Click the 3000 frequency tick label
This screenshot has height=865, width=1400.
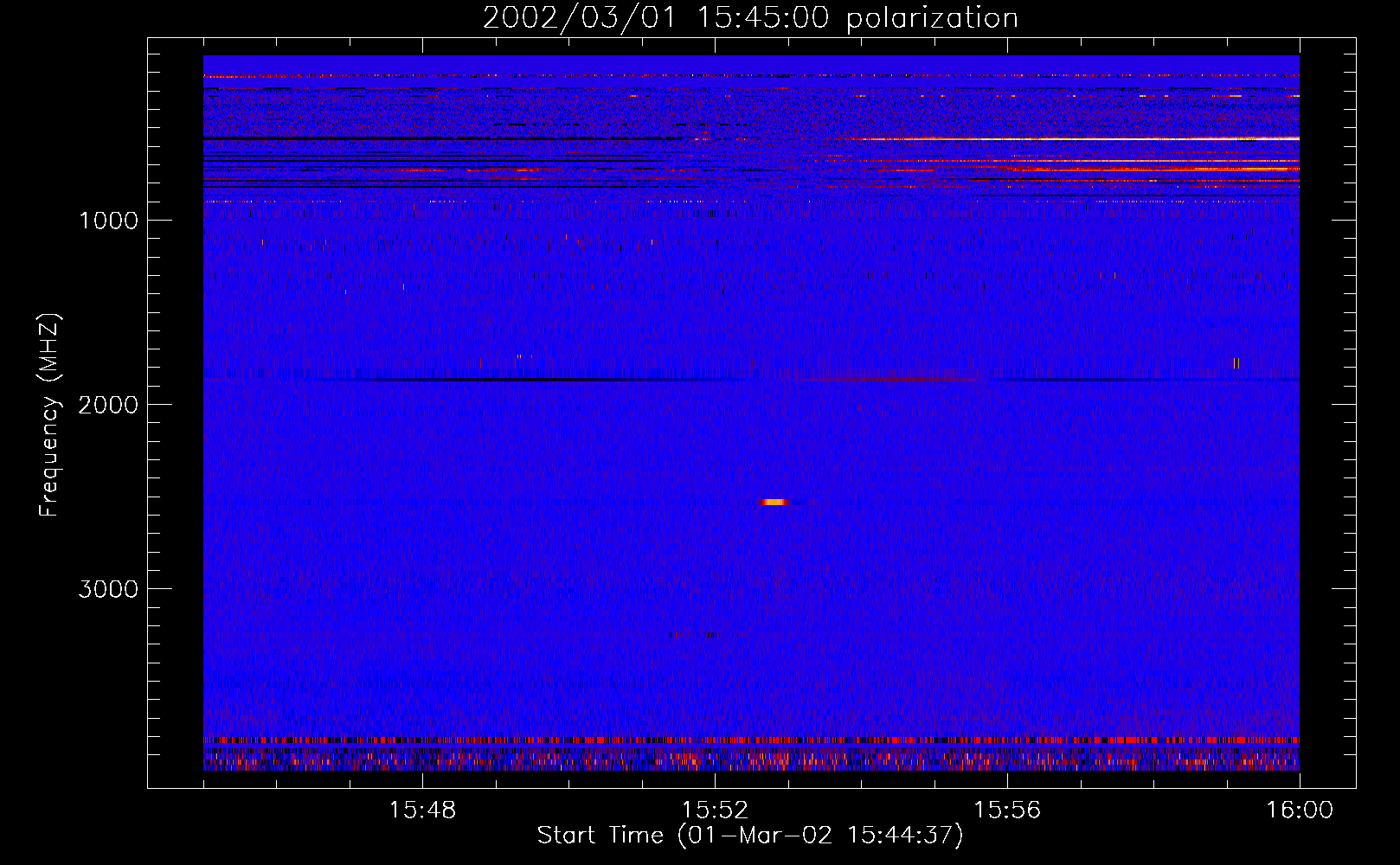[108, 589]
